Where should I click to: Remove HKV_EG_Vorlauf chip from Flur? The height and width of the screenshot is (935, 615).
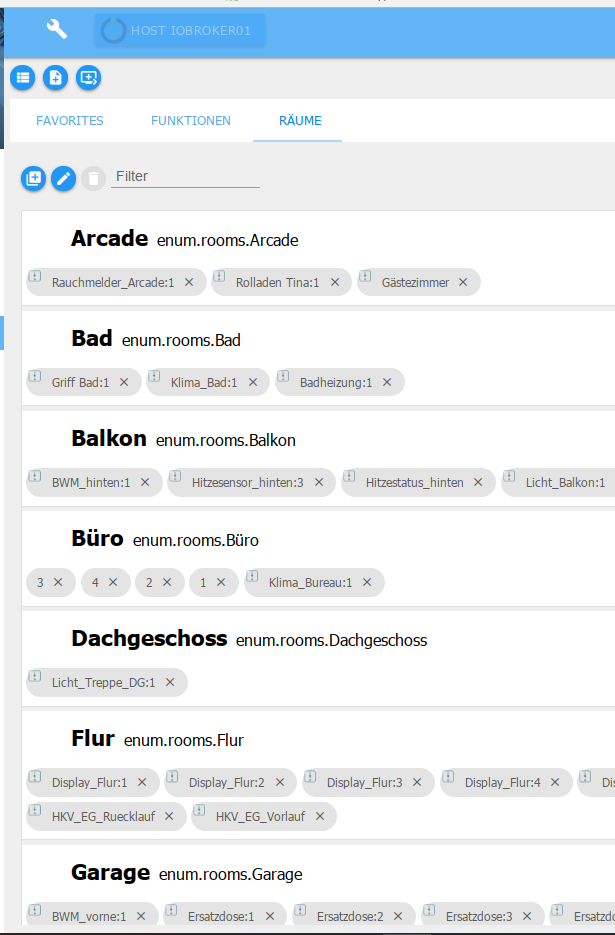pyautogui.click(x=320, y=816)
